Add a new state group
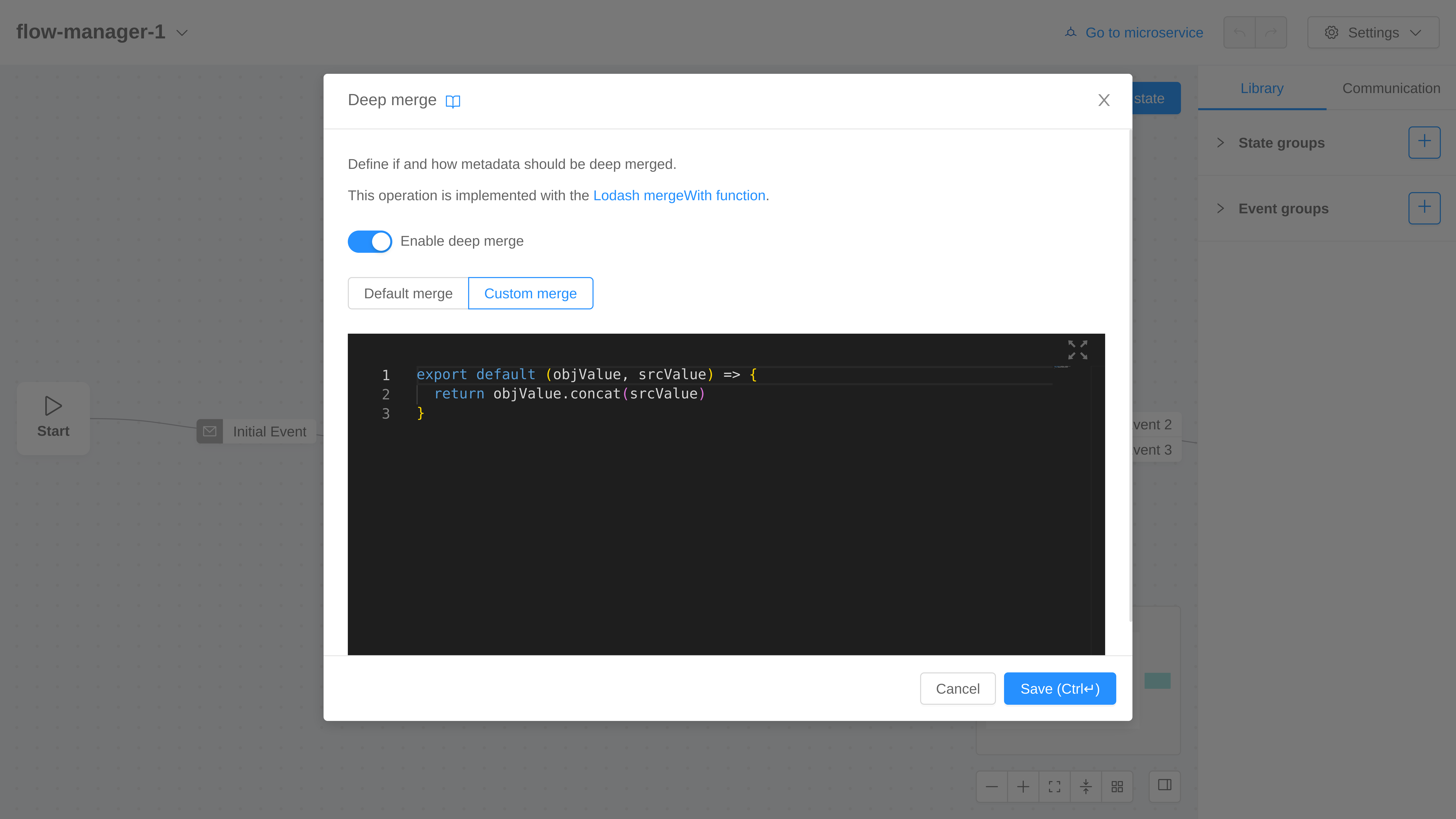Screen dimensions: 1456x819 pyautogui.click(x=1424, y=142)
